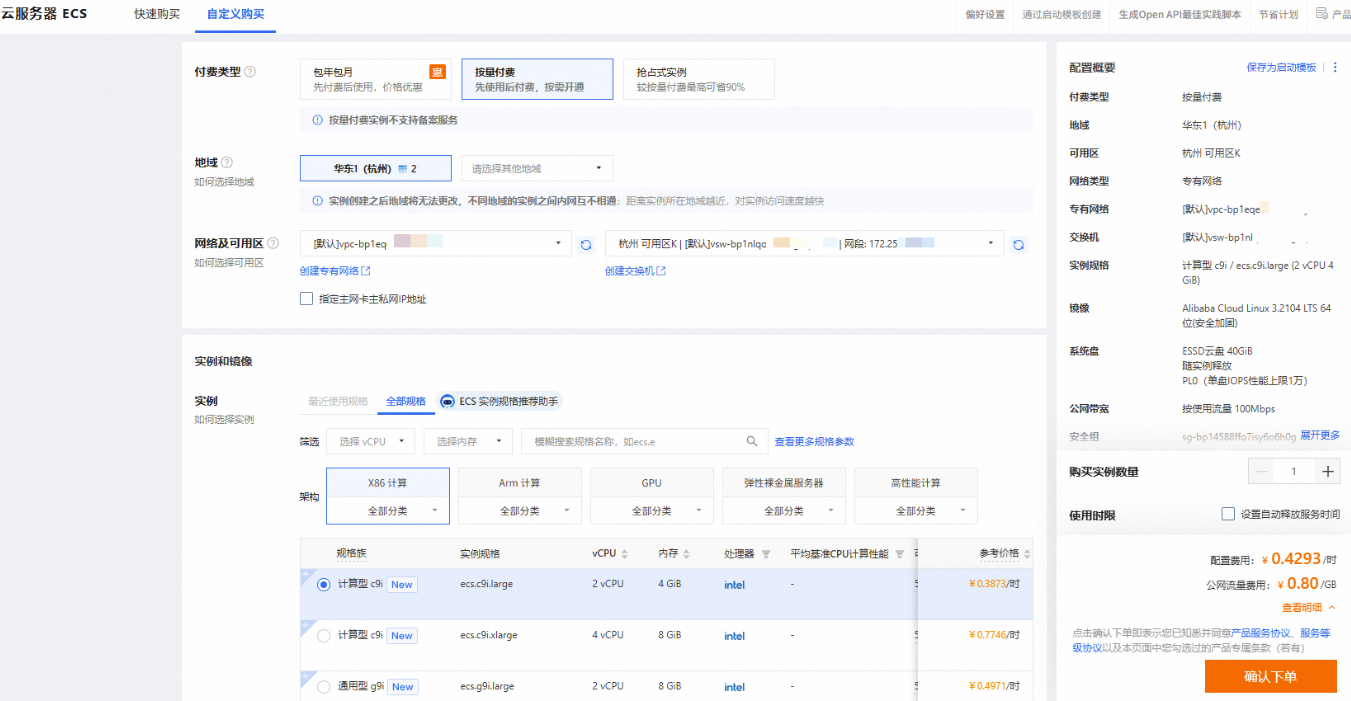Click the help icon next to 地域
The width and height of the screenshot is (1351, 701).
point(227,162)
